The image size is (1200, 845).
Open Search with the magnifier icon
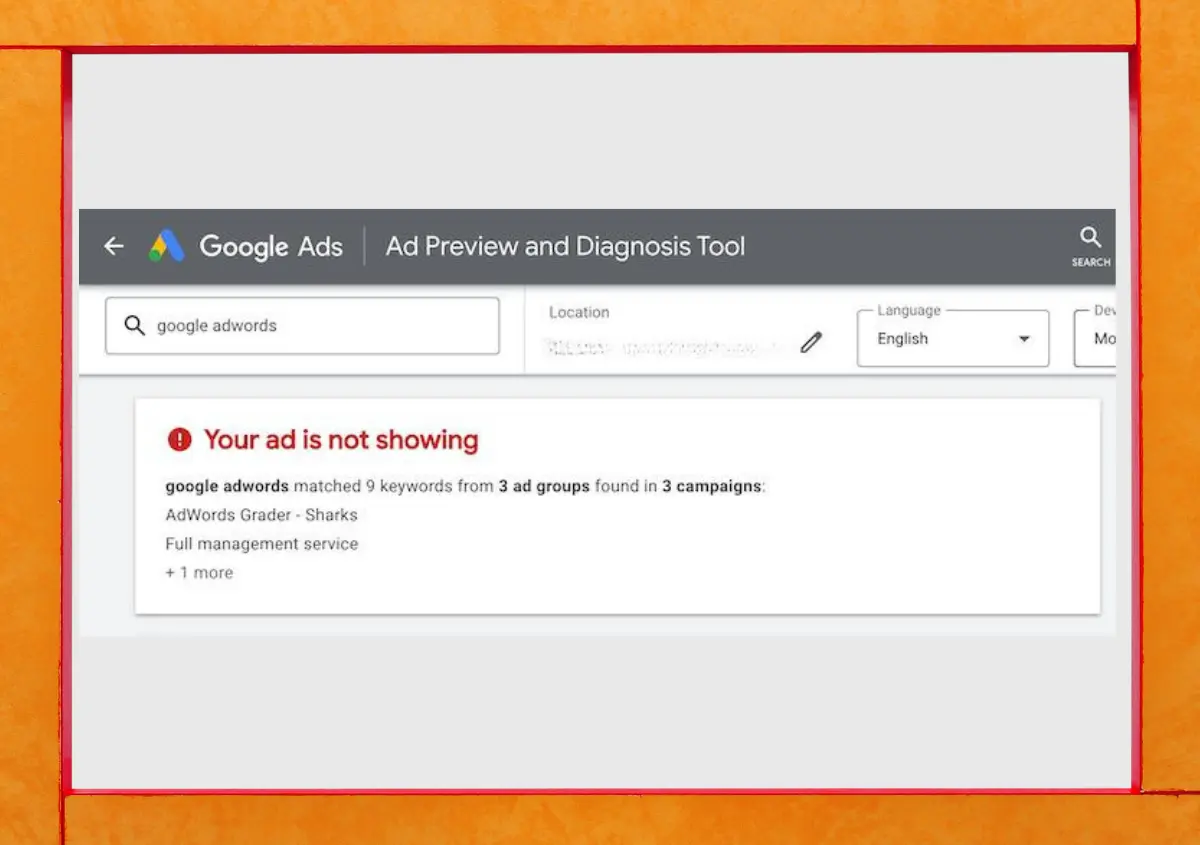[x=1091, y=246]
